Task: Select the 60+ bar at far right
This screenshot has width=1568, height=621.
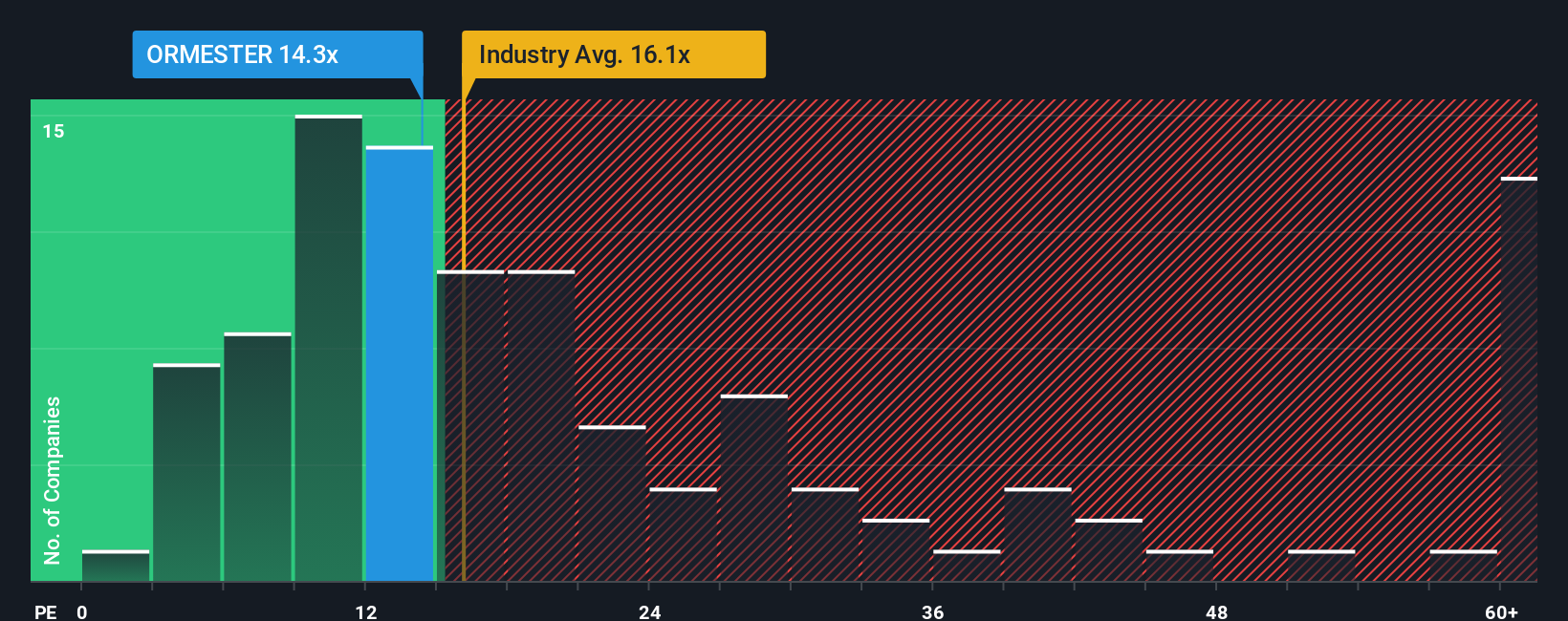Action: 1519,379
